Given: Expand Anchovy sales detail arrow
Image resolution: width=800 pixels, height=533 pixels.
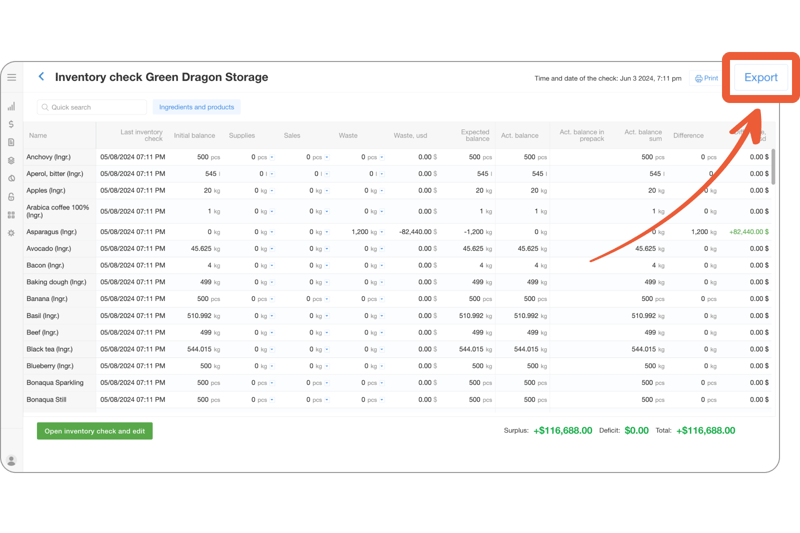Looking at the screenshot, I should (327, 157).
